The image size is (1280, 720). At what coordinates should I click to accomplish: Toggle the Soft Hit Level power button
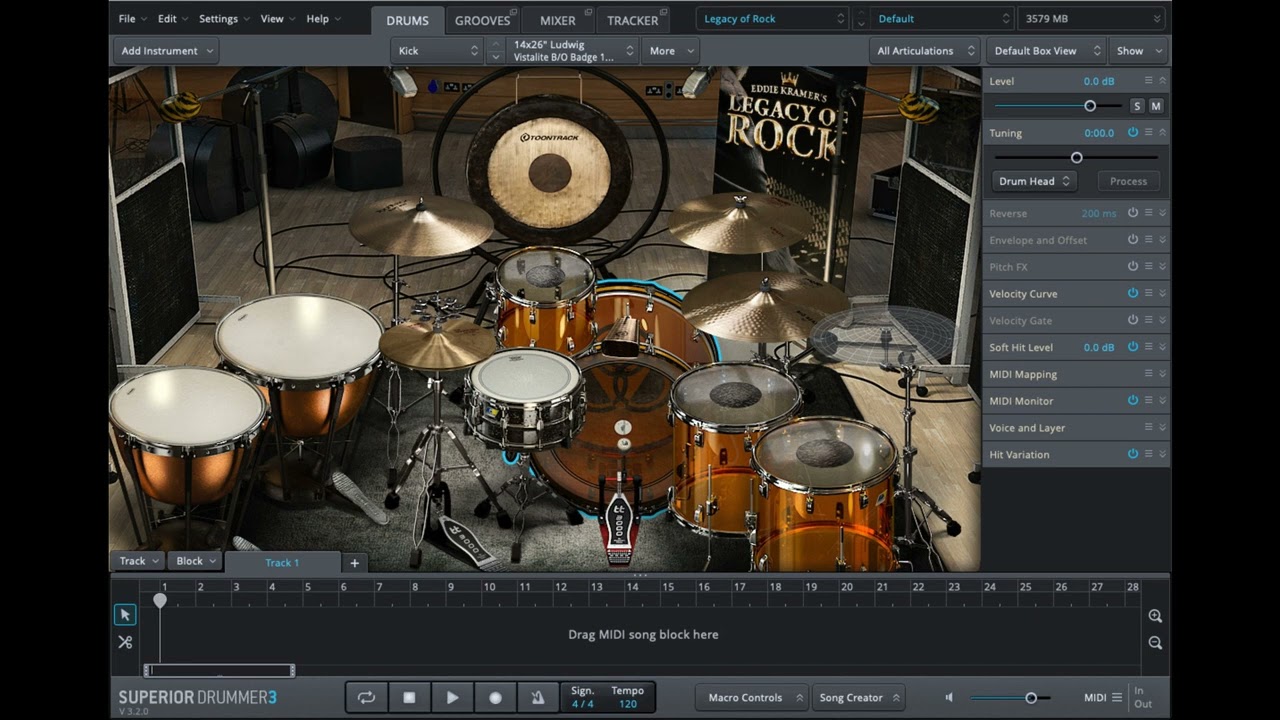[x=1133, y=347]
